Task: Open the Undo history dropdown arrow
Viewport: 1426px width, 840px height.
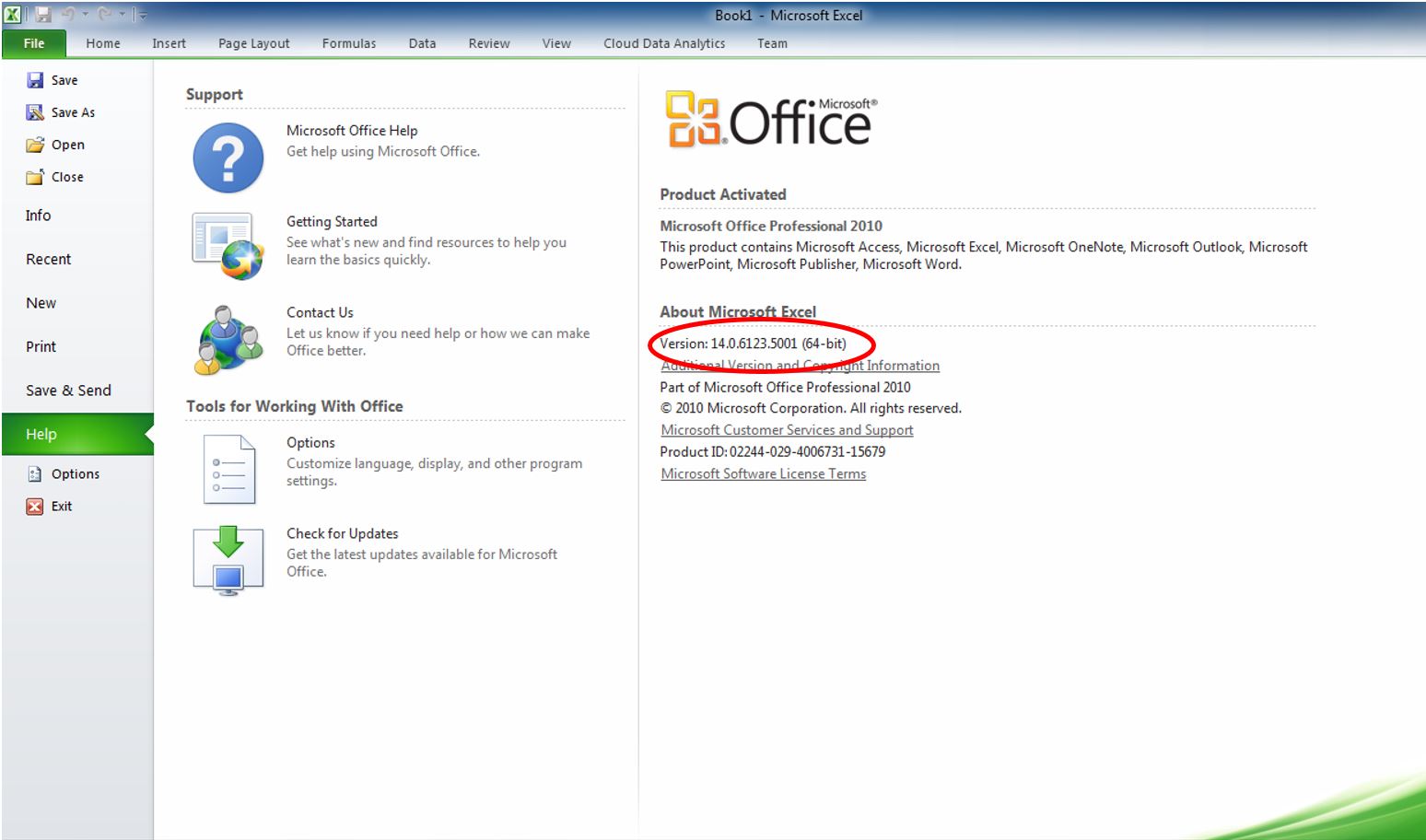Action: pyautogui.click(x=85, y=15)
